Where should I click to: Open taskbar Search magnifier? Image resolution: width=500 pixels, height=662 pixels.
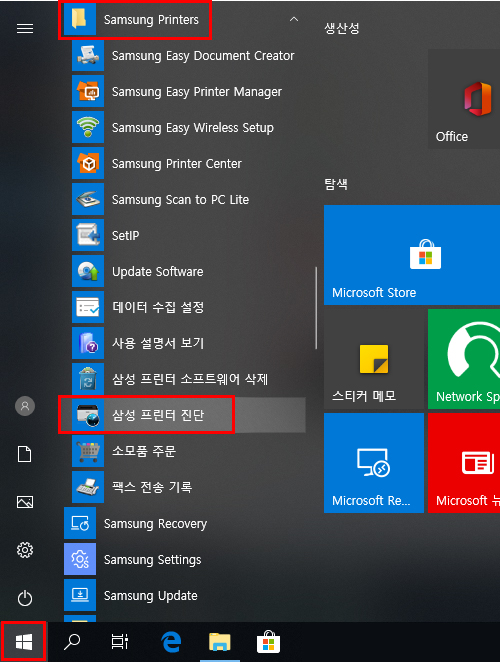click(72, 642)
